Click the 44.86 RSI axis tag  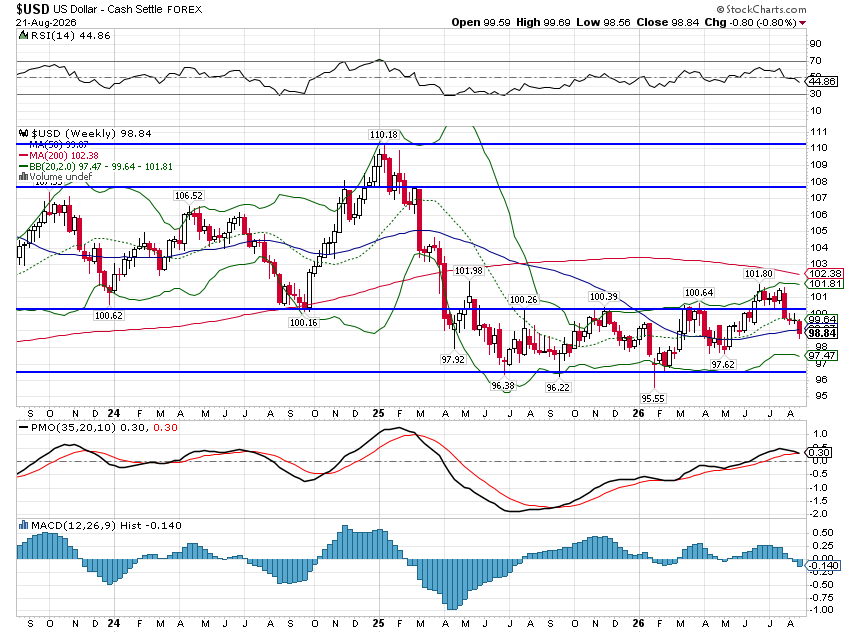tap(822, 82)
